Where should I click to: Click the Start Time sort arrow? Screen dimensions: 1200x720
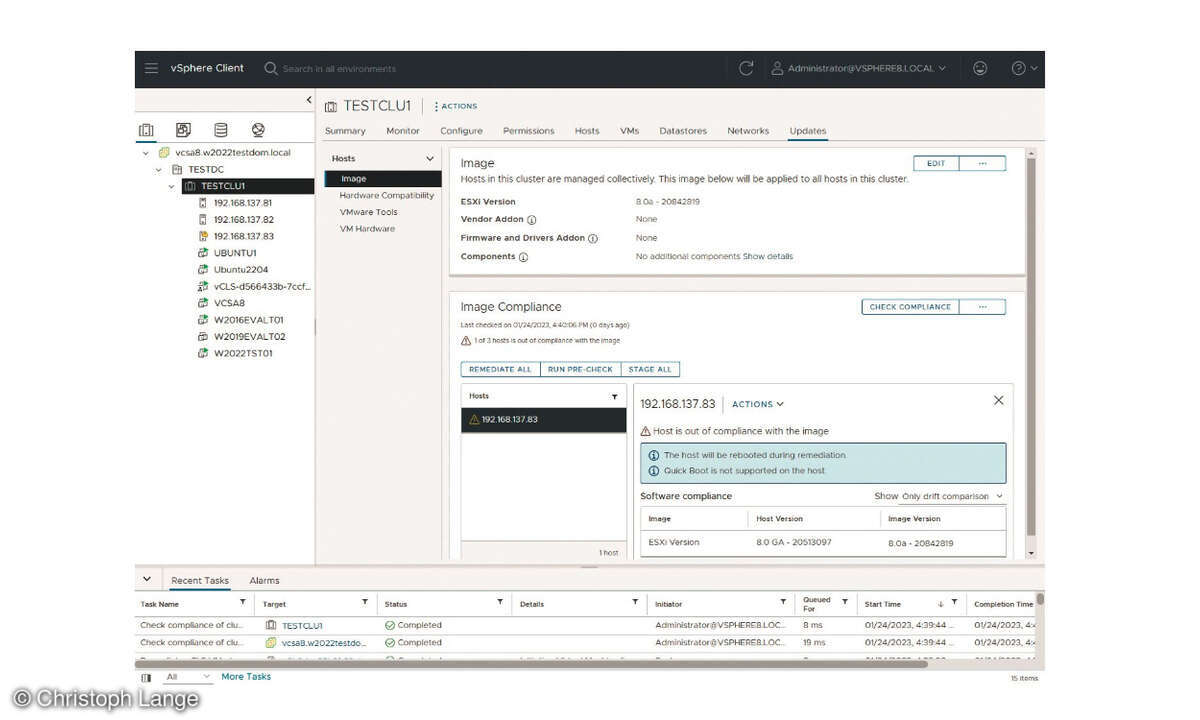940,603
